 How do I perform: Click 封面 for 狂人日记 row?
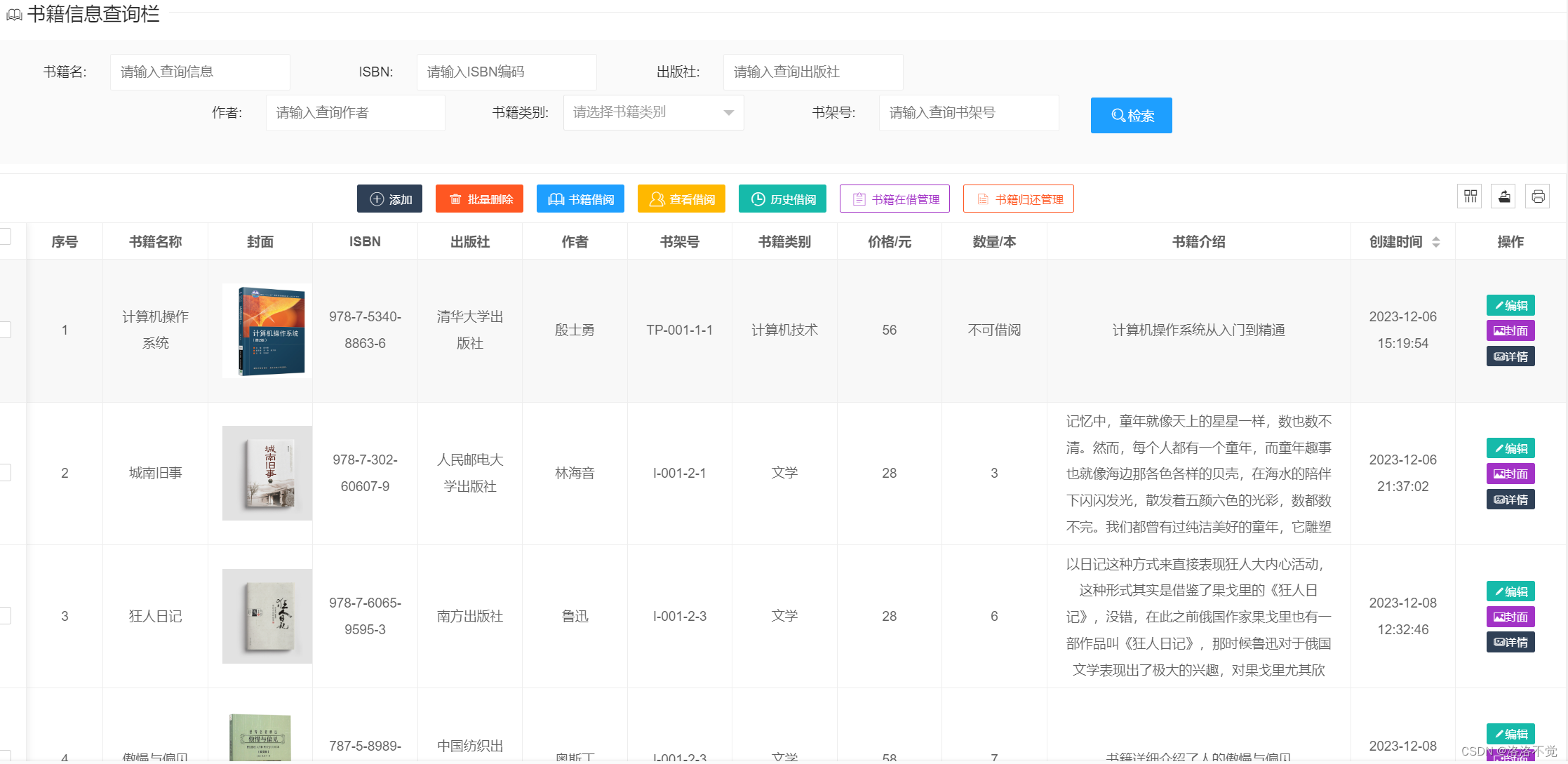[x=1510, y=617]
